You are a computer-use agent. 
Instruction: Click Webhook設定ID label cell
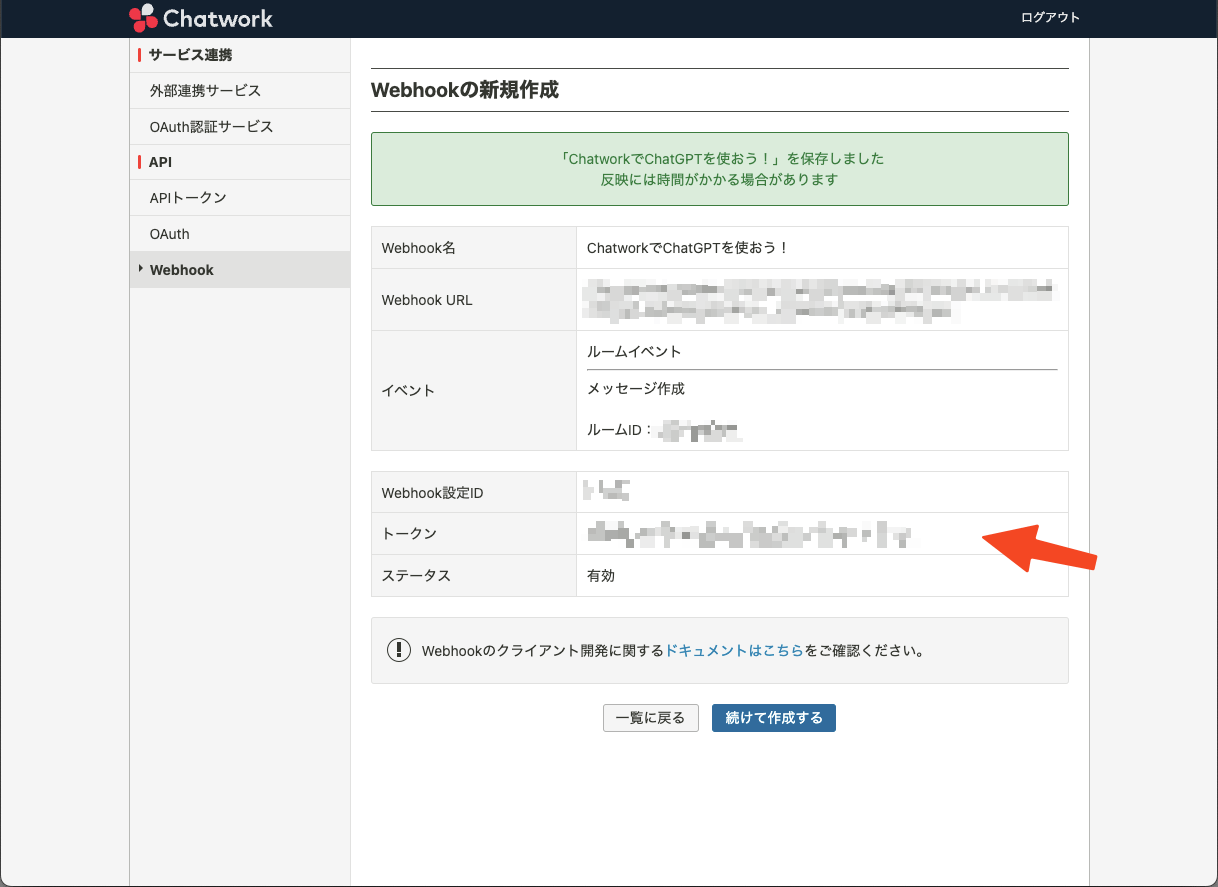tap(474, 493)
